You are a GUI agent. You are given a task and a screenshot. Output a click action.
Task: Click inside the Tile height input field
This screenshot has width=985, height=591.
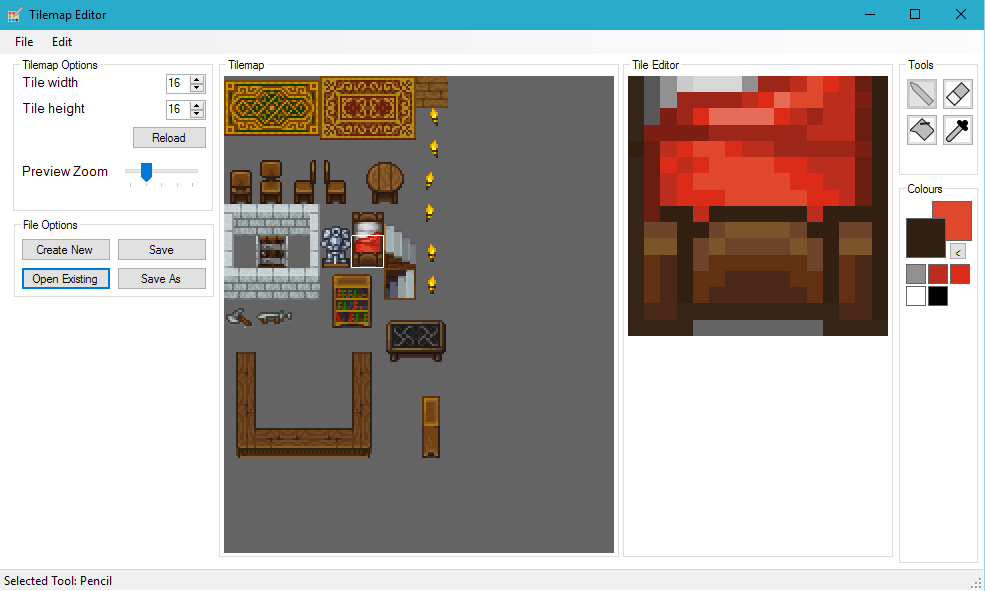(x=177, y=109)
